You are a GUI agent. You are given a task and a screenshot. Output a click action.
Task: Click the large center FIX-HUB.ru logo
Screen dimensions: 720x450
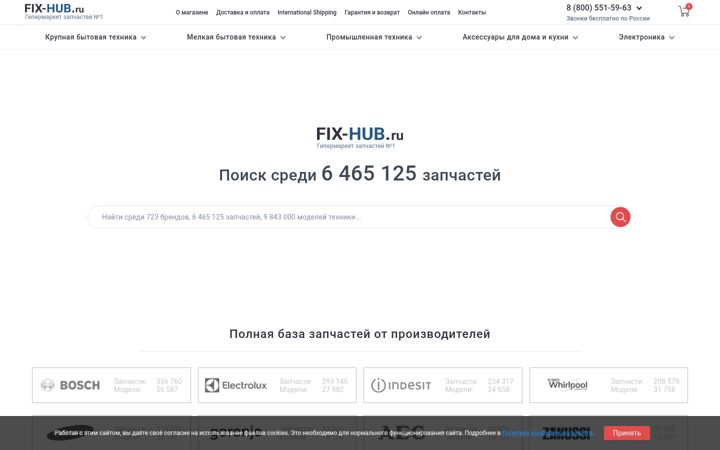(360, 138)
